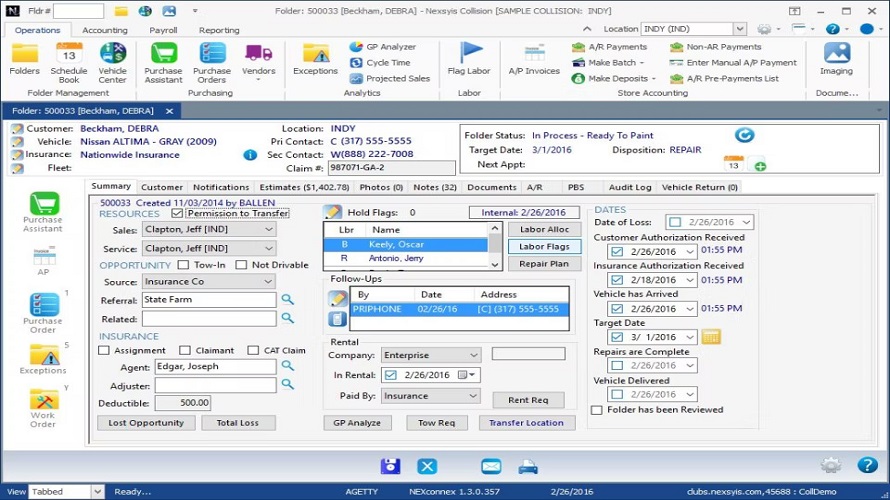Click the Repair Plan button
The image size is (890, 500).
point(544,264)
